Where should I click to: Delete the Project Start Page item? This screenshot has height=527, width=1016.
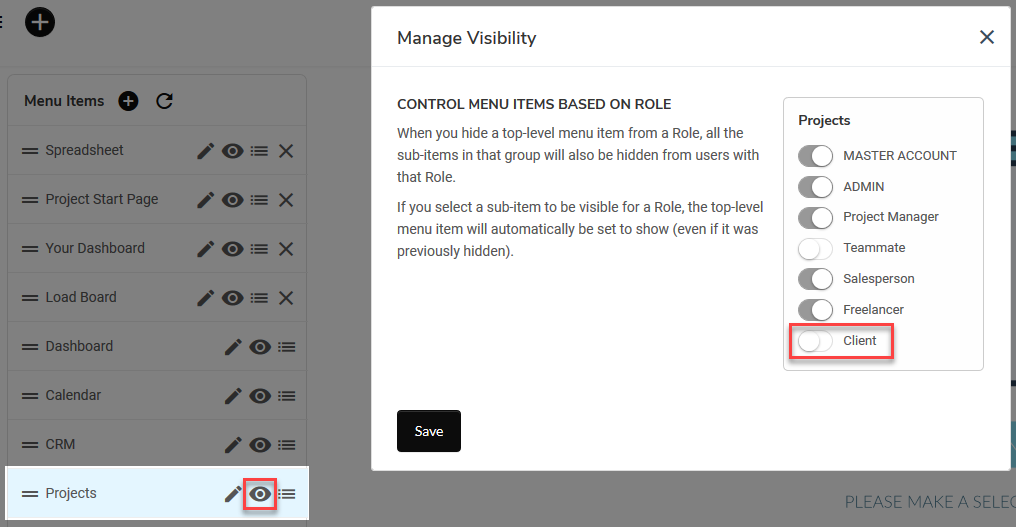pyautogui.click(x=286, y=200)
